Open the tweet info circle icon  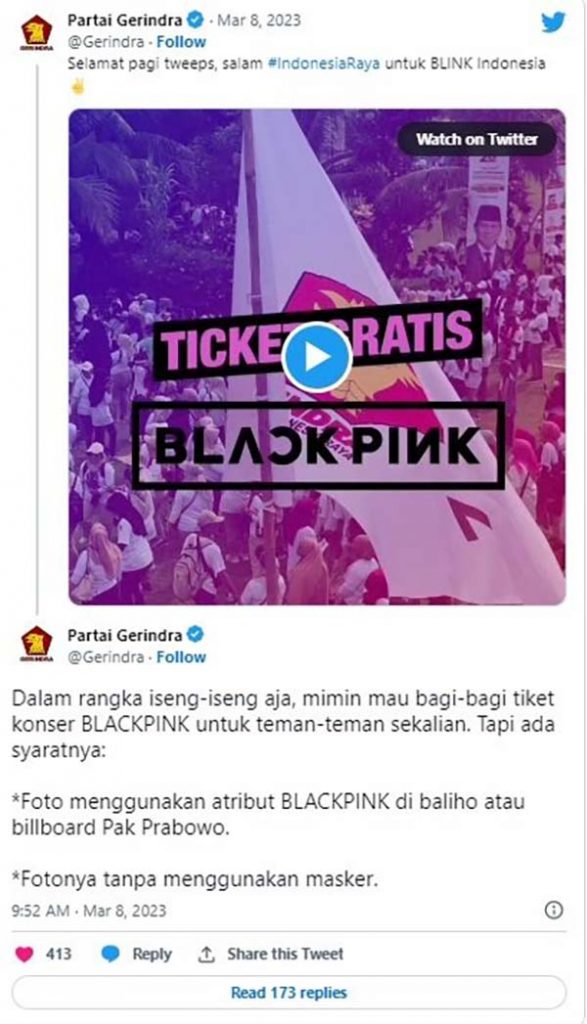(554, 910)
